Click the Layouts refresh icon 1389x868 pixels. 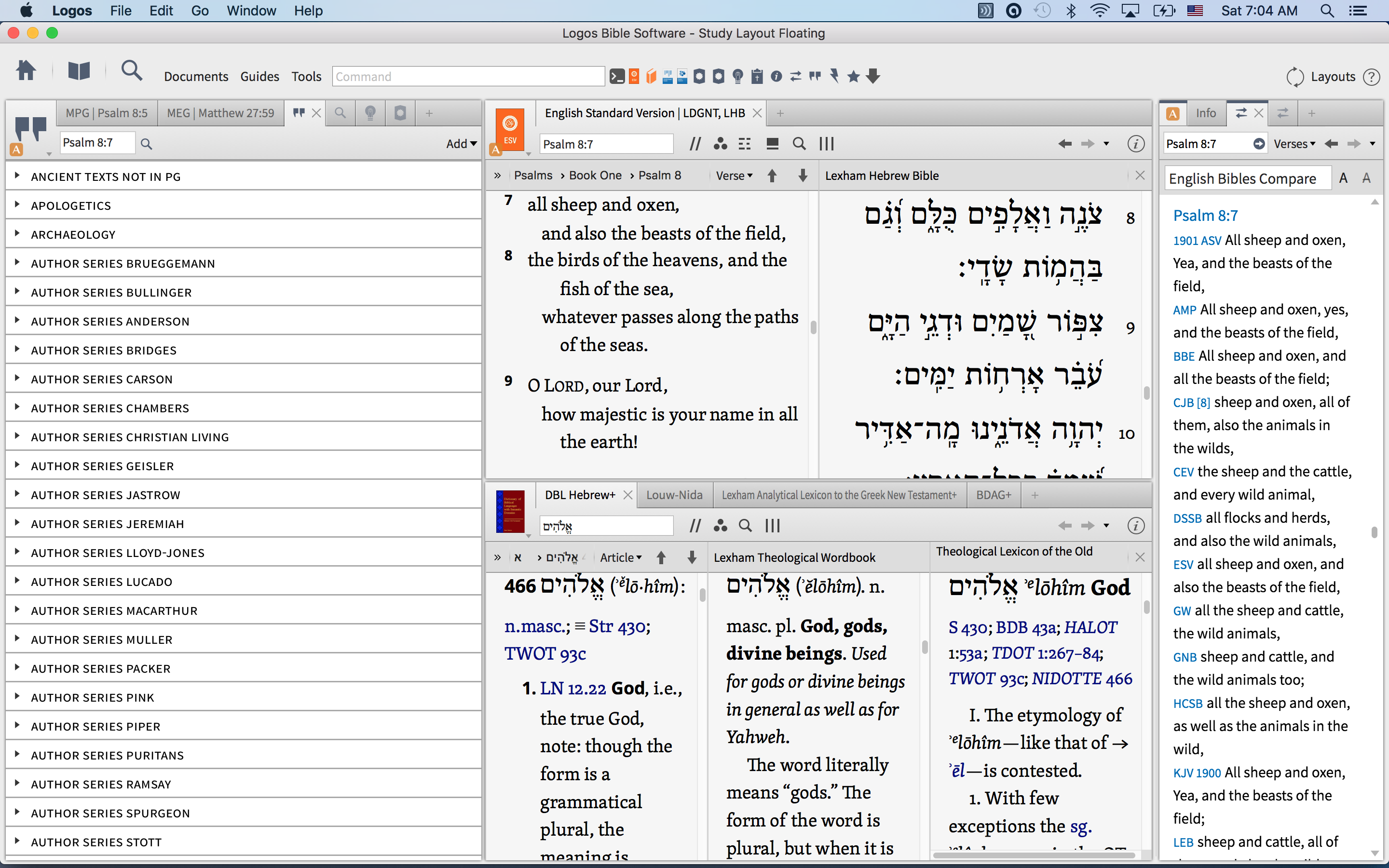pyautogui.click(x=1294, y=77)
